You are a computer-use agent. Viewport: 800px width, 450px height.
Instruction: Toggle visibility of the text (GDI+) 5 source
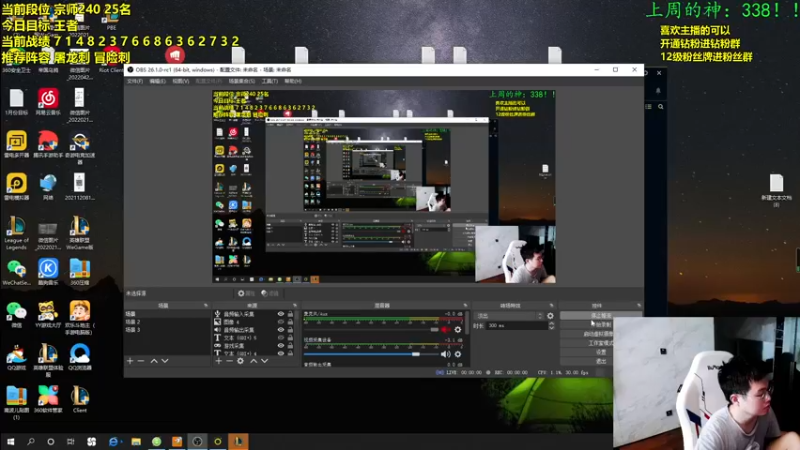pyautogui.click(x=281, y=338)
